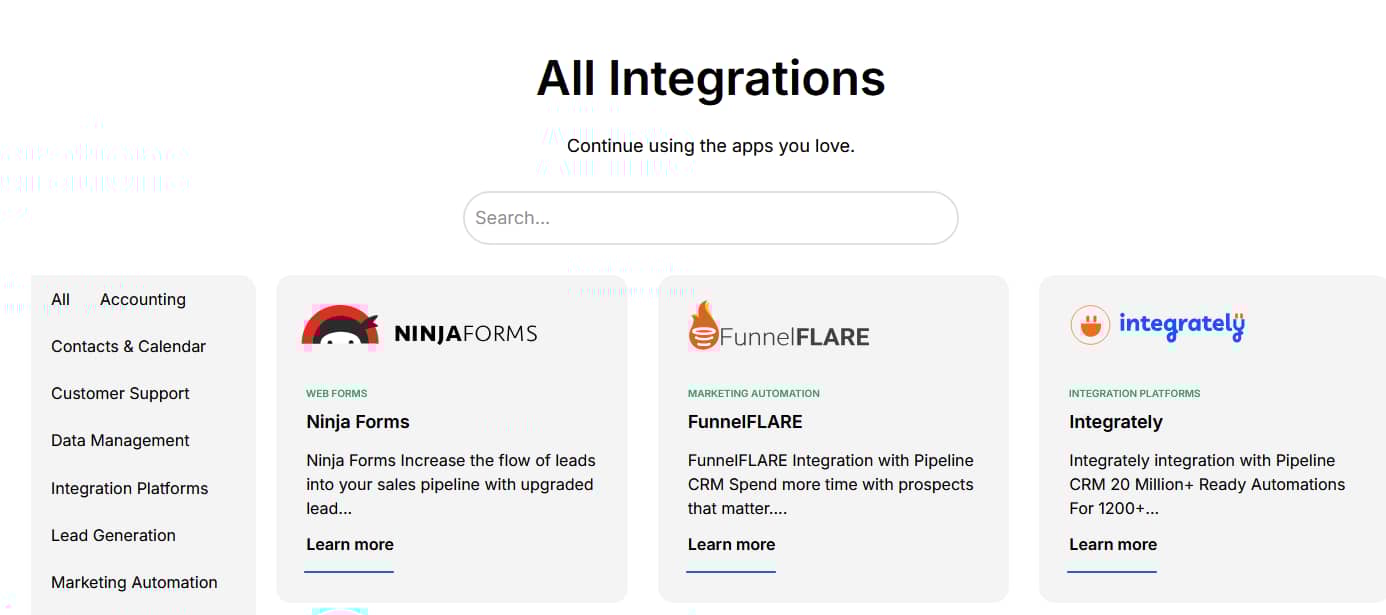
Task: Select the Accounting category filter
Action: pyautogui.click(x=142, y=299)
